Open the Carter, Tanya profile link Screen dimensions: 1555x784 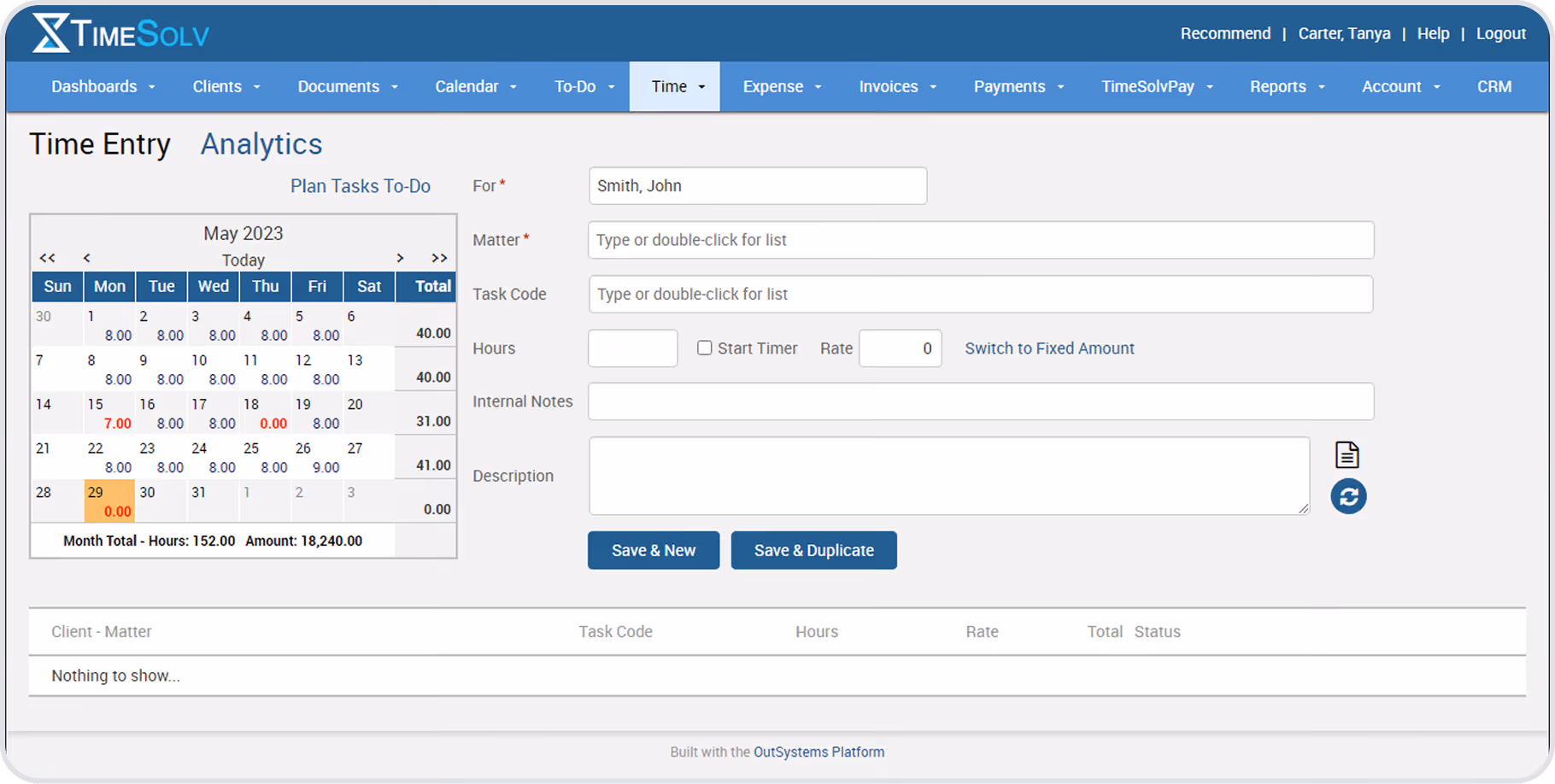click(1344, 33)
